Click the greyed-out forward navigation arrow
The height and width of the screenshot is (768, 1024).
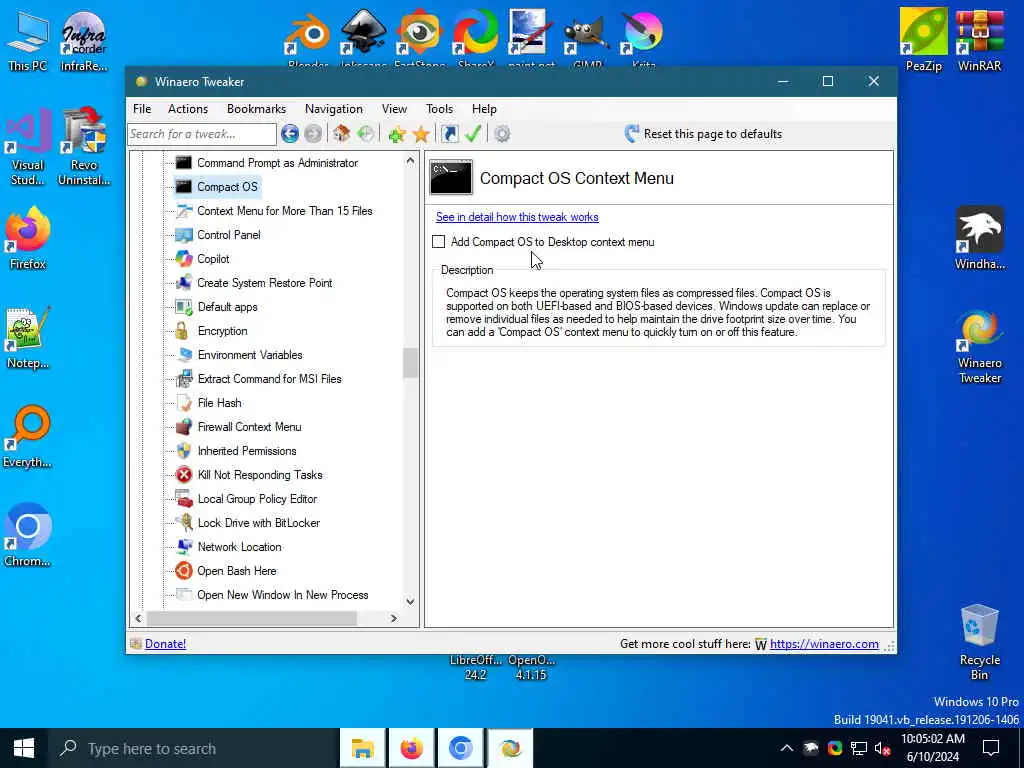313,134
